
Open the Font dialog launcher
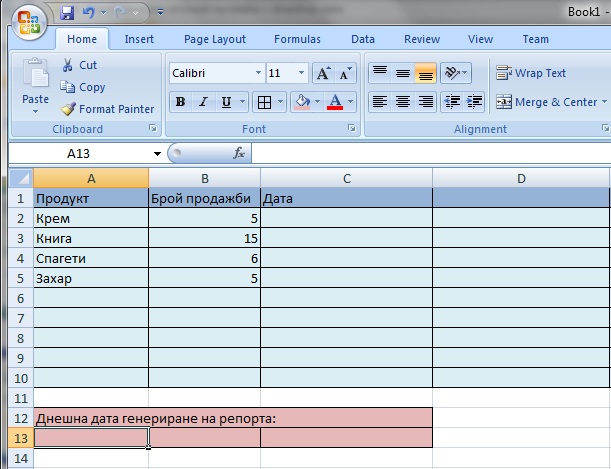(x=352, y=128)
